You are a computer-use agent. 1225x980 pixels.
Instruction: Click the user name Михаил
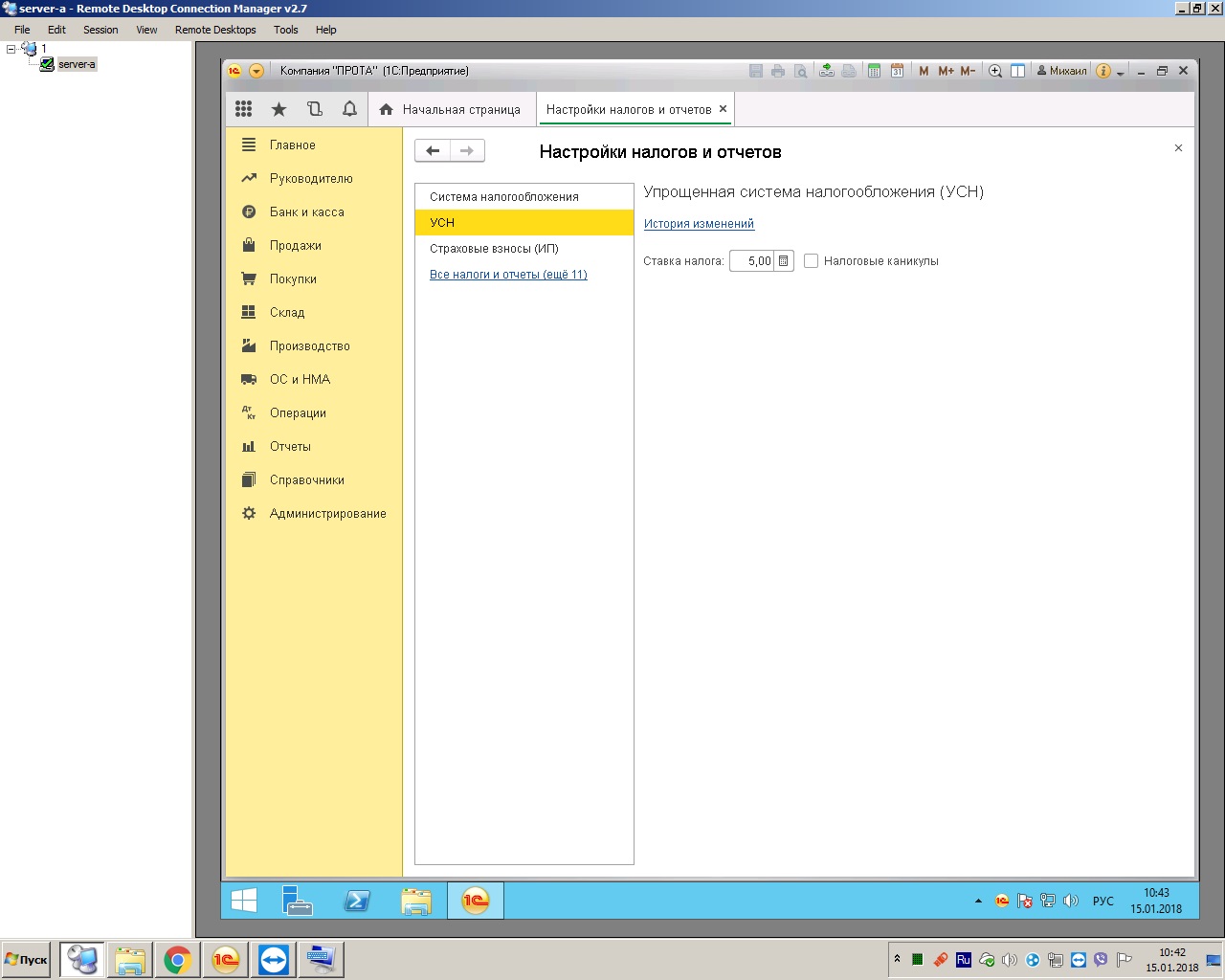(x=1062, y=71)
